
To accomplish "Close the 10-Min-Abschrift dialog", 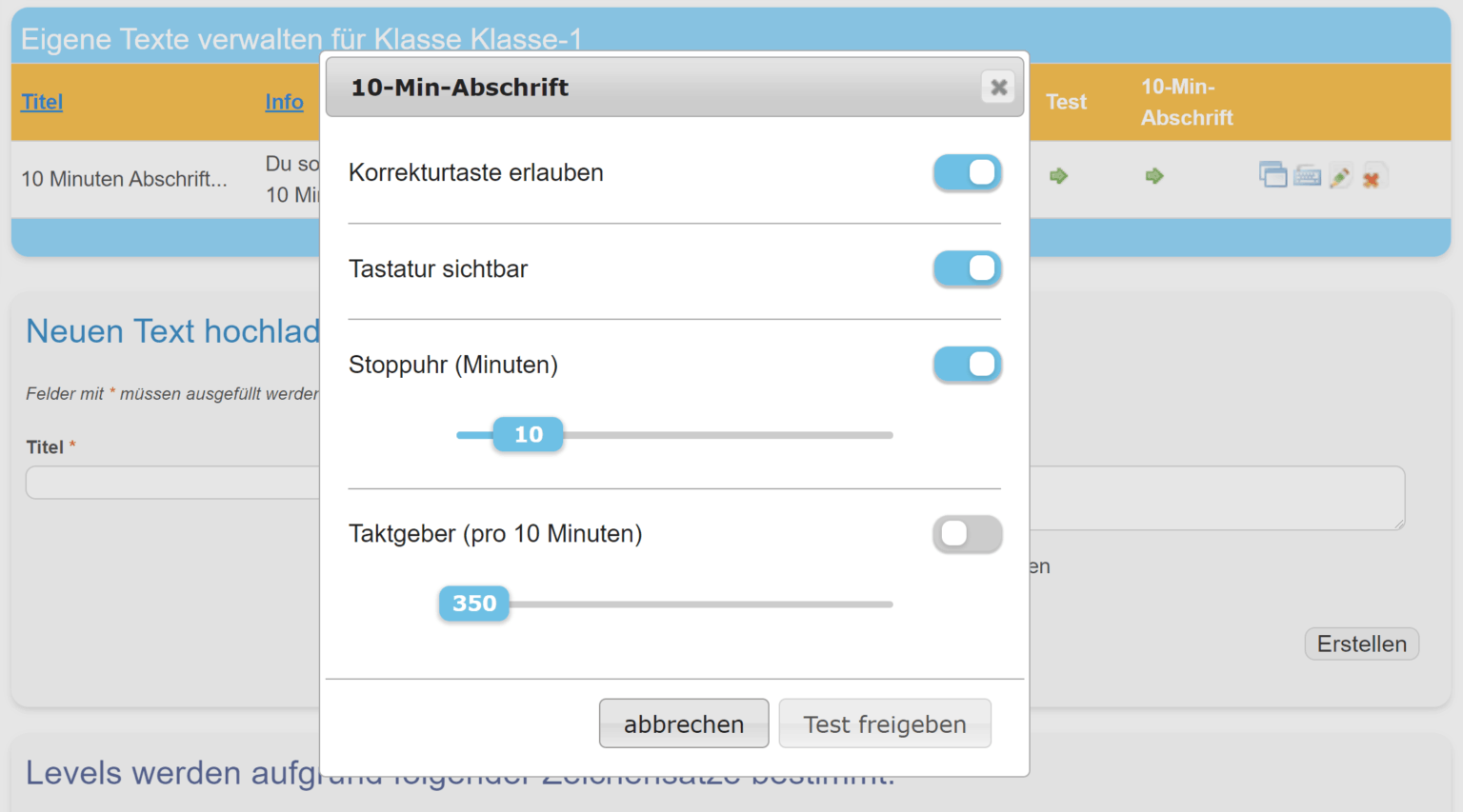I will coord(998,88).
